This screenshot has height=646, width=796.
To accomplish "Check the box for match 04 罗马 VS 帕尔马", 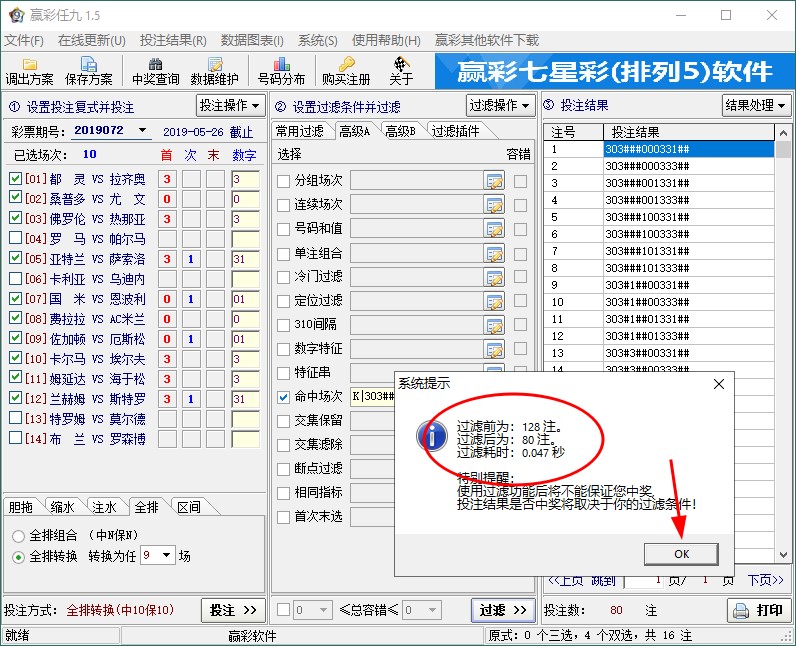I will click(15, 239).
